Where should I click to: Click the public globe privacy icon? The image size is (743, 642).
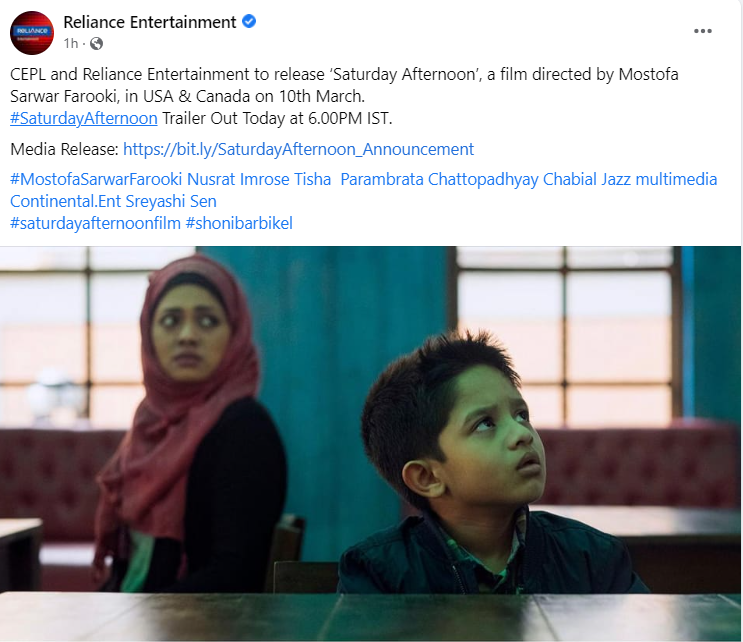[x=96, y=44]
